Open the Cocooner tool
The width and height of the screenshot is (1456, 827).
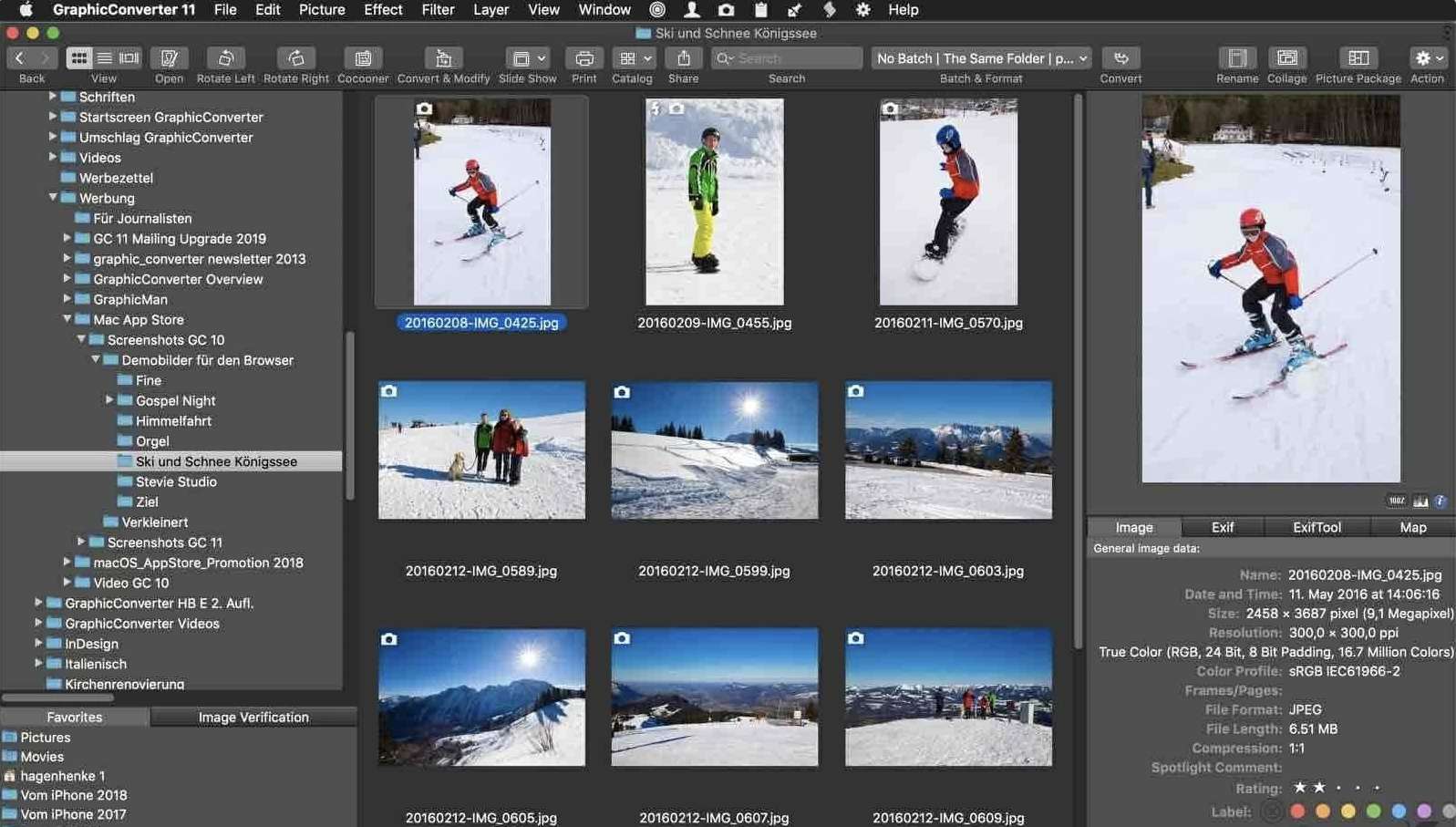tap(363, 58)
